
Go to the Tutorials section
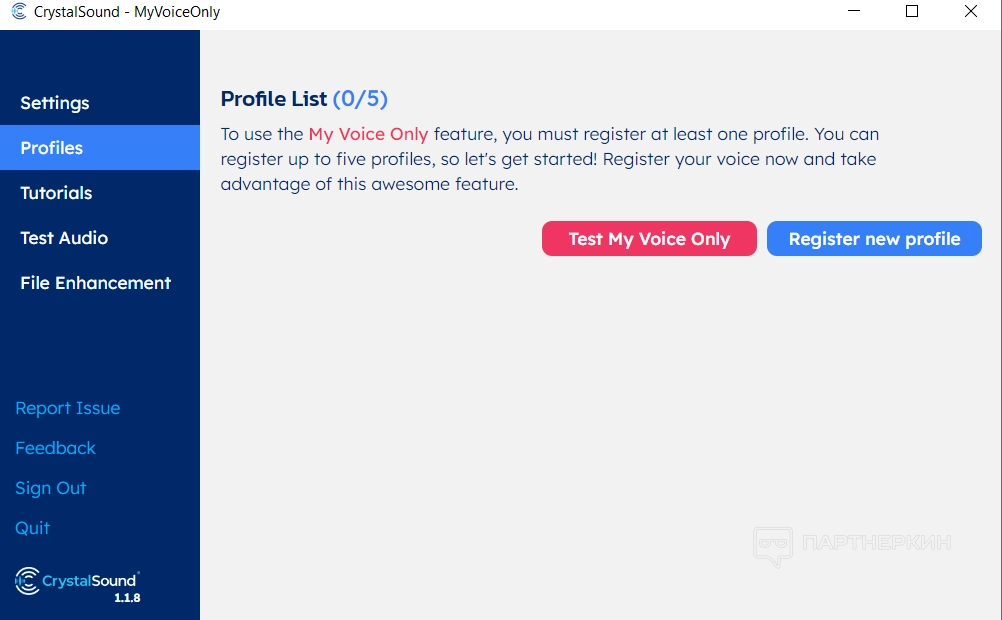click(56, 193)
